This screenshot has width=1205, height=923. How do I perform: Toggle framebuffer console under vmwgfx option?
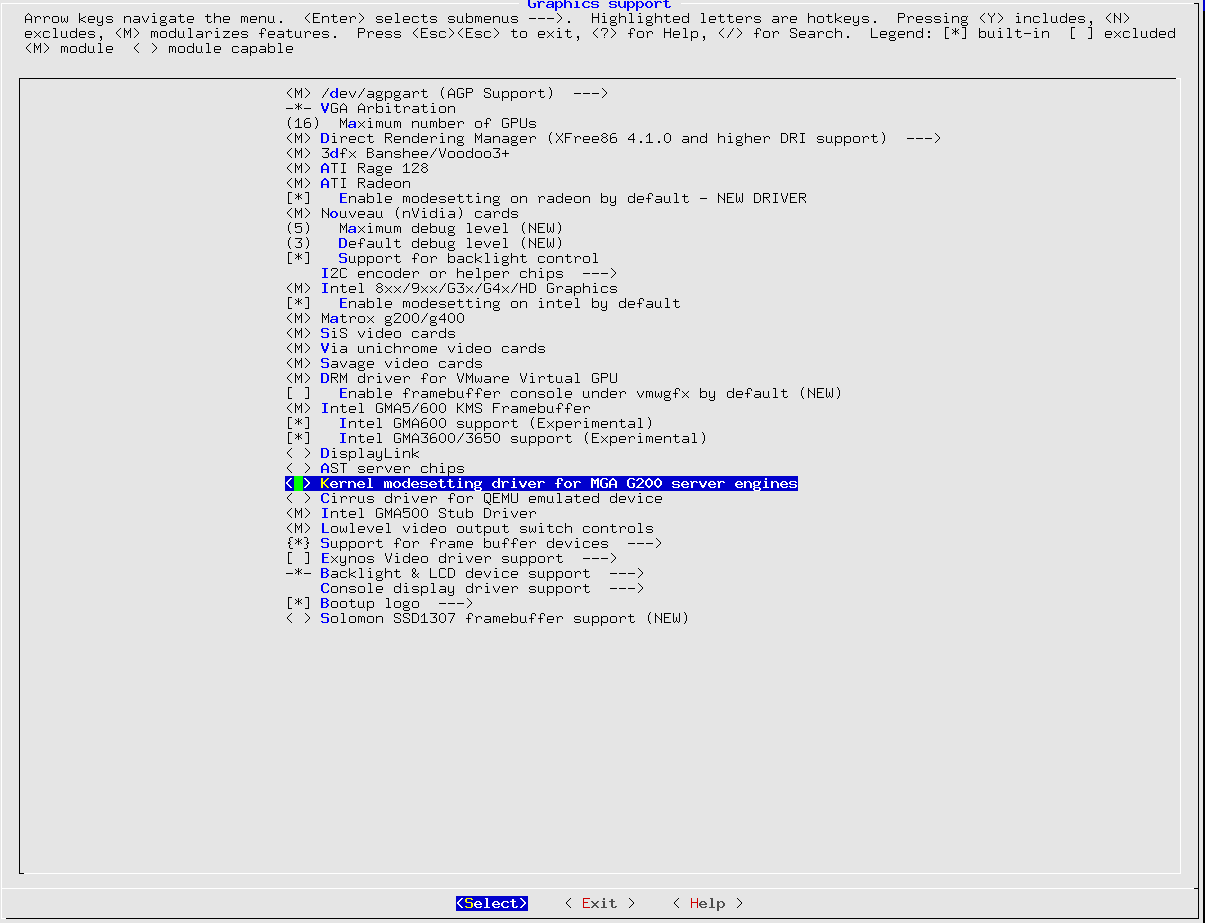564,393
